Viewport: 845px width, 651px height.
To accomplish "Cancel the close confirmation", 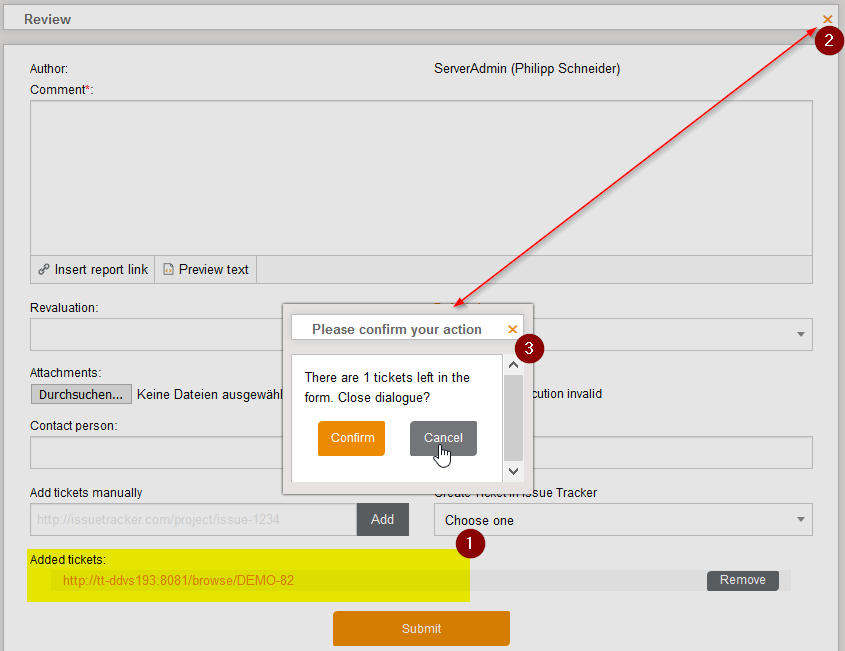I will (443, 438).
